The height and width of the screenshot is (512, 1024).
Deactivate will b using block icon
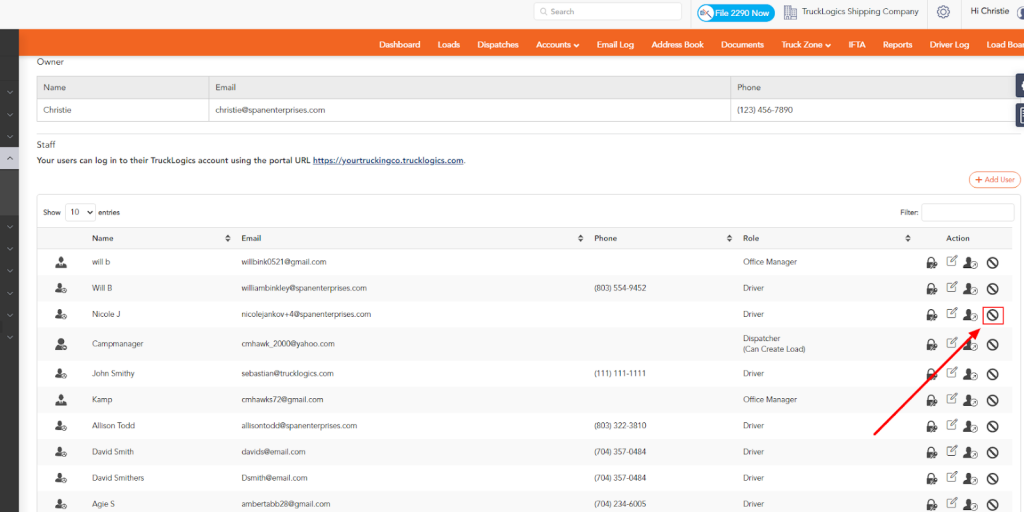tap(992, 263)
